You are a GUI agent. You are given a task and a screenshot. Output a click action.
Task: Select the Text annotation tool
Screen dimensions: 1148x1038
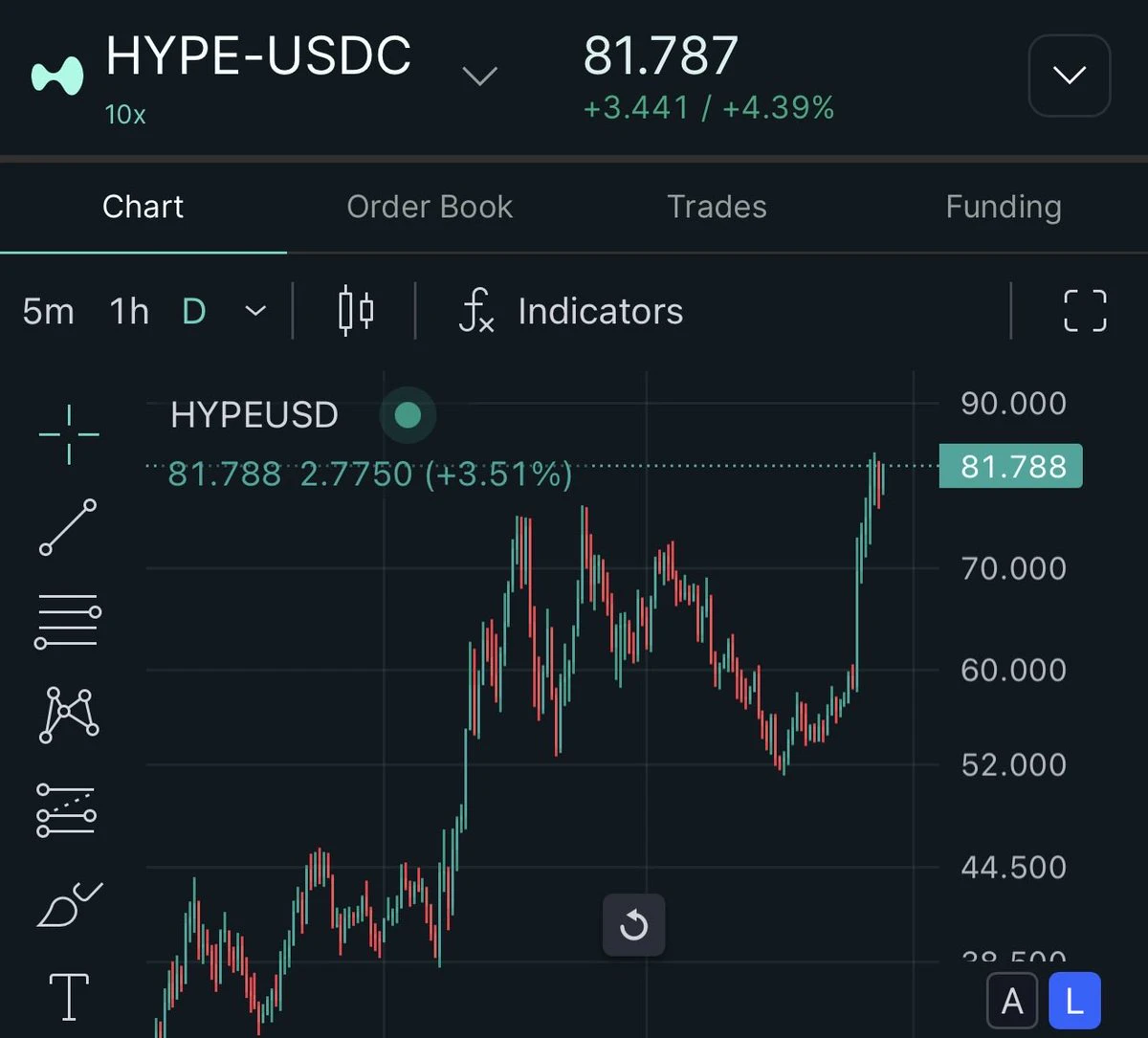click(69, 997)
